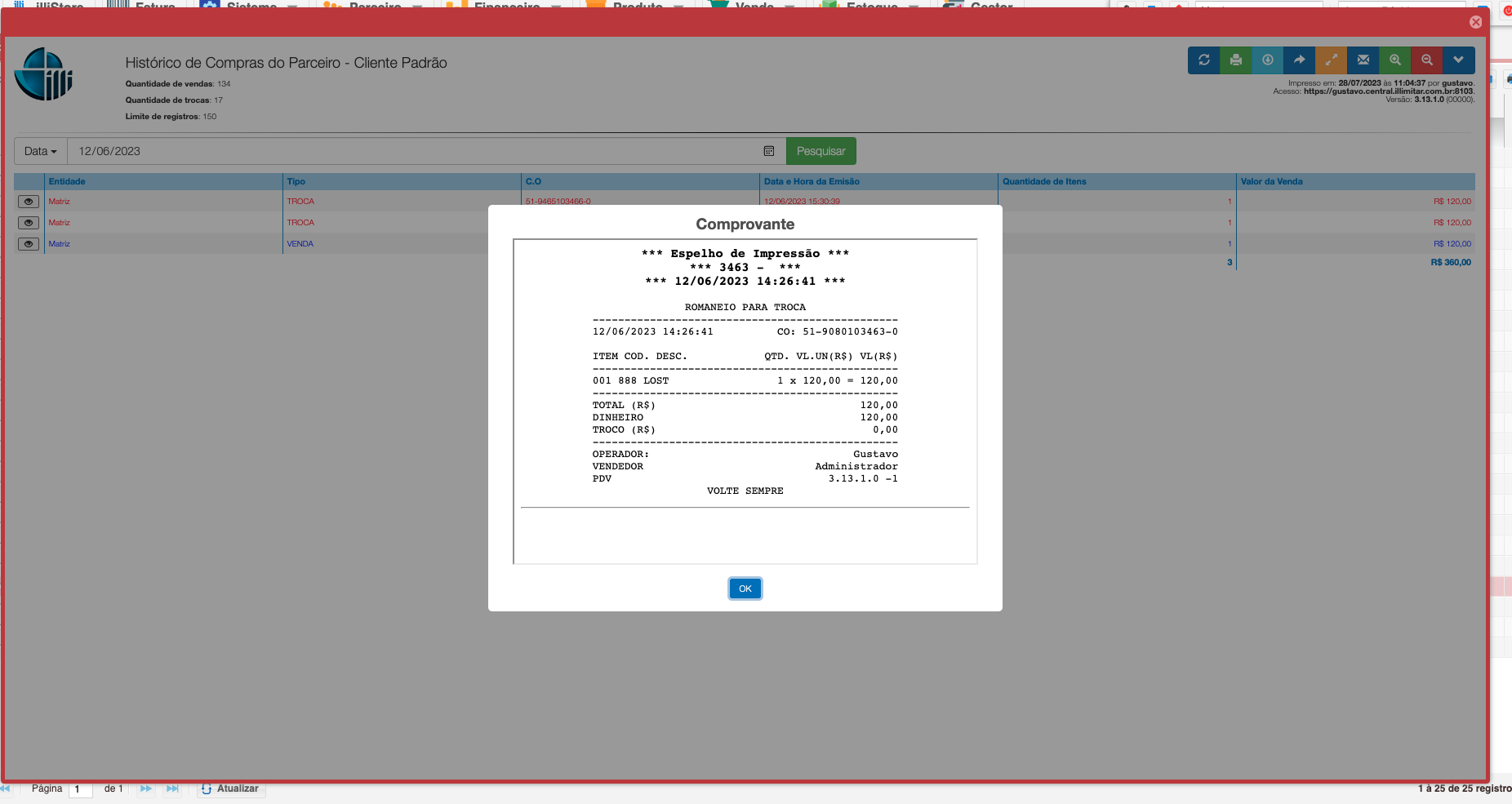Expand the toolbar chevron-down menu

pos(1458,60)
